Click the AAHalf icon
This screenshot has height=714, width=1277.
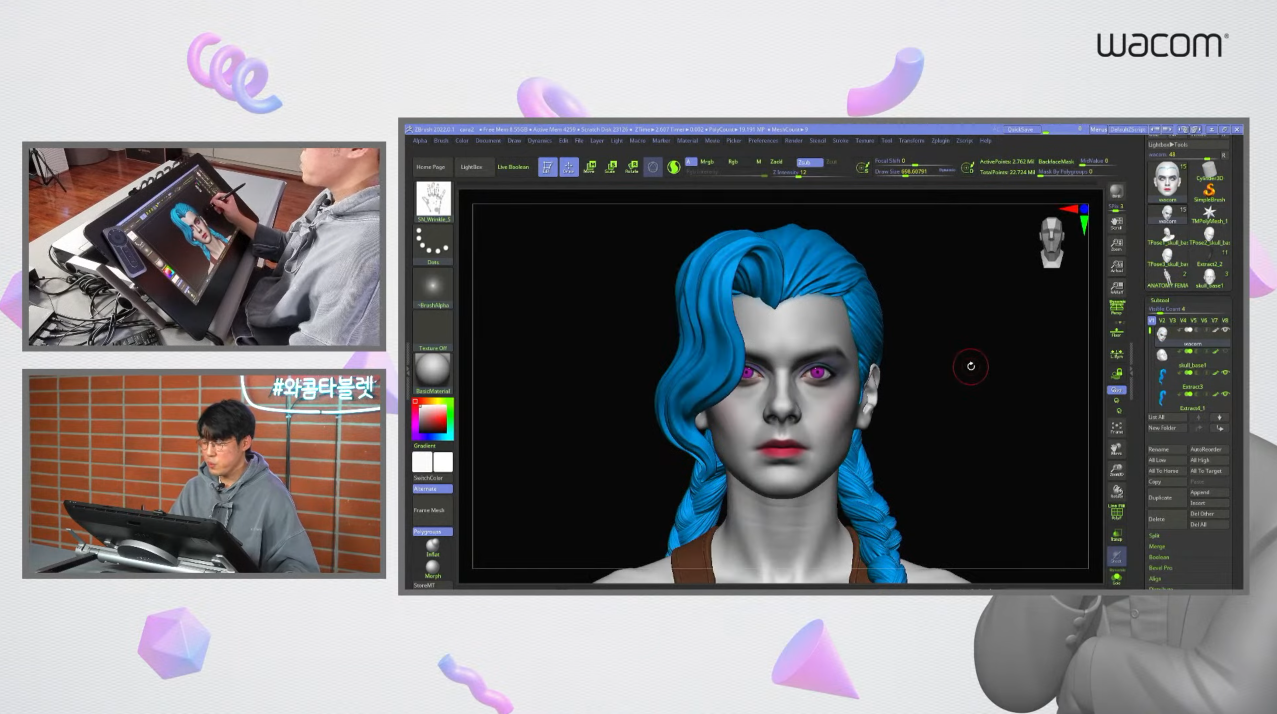coord(1117,286)
